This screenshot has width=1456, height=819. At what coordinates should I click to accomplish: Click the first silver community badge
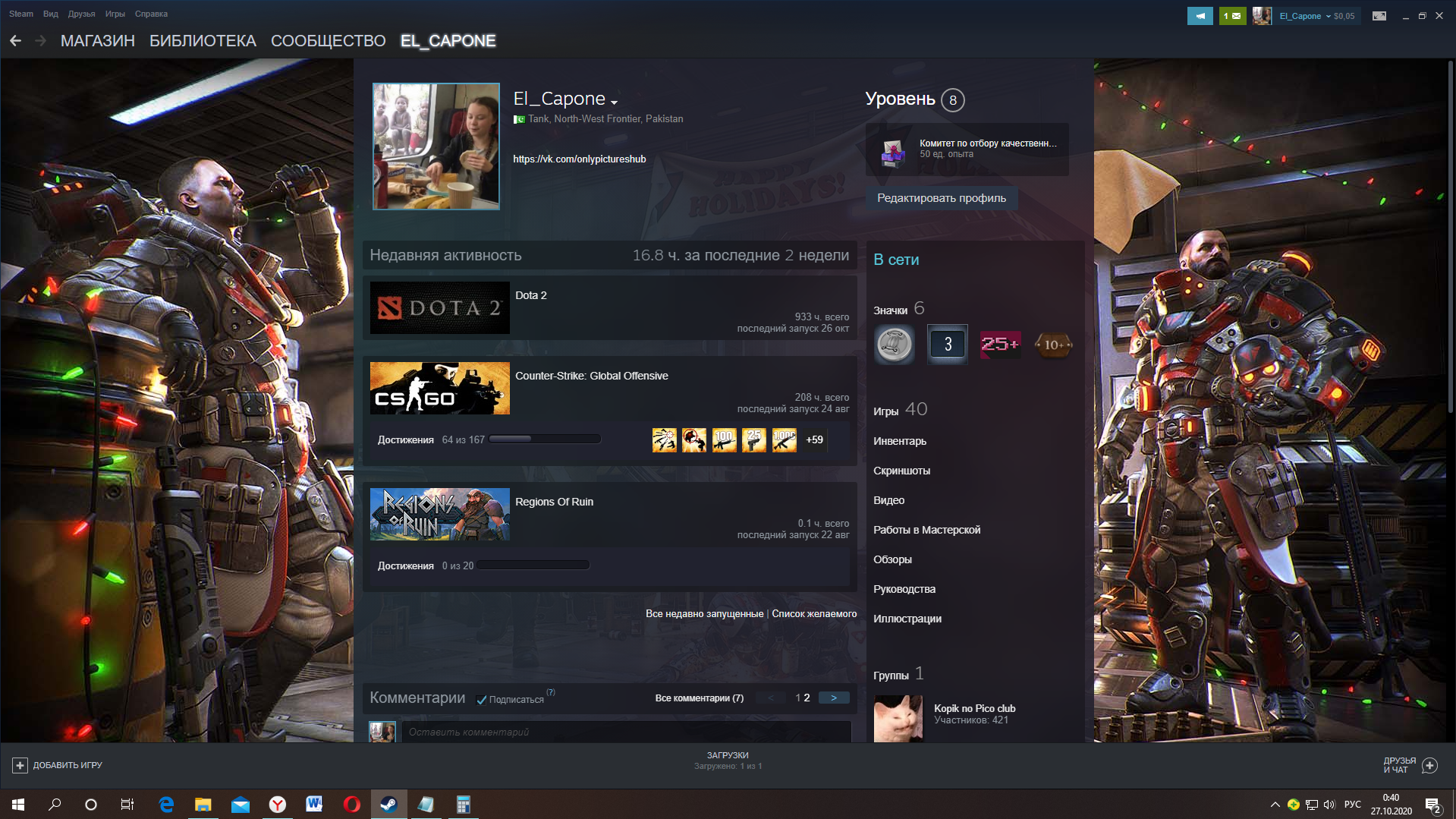(x=894, y=345)
